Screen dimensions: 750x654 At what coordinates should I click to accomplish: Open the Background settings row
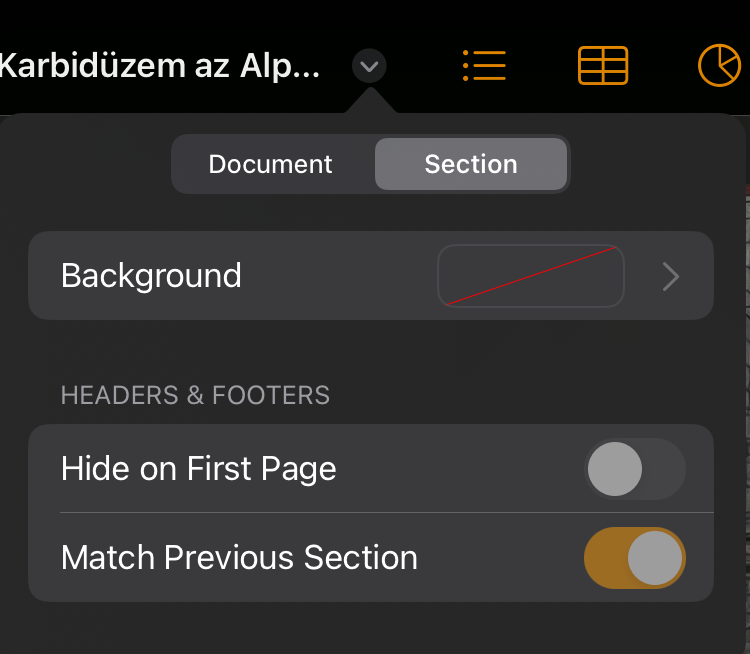coord(371,276)
